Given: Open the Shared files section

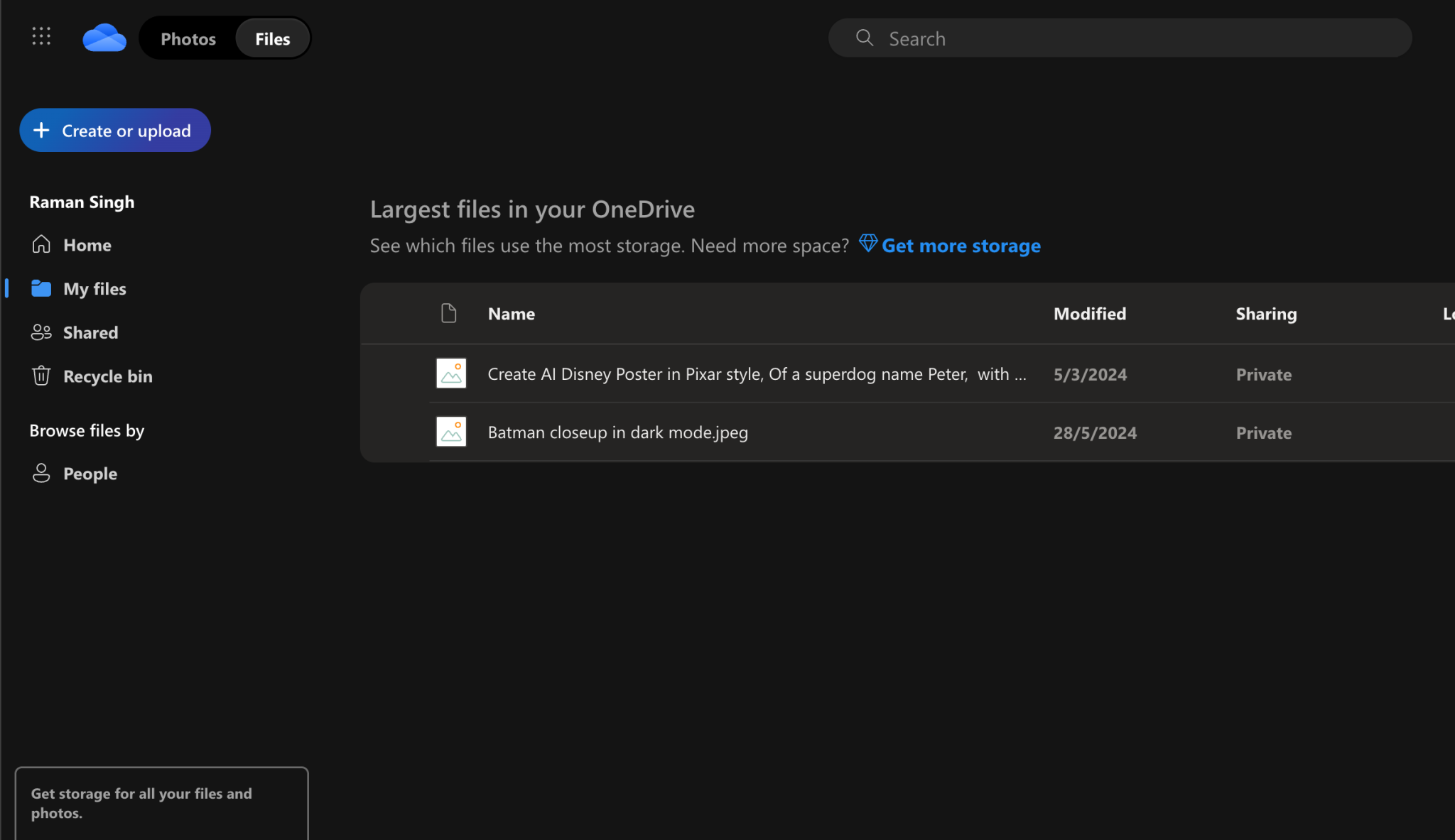Looking at the screenshot, I should click(90, 332).
